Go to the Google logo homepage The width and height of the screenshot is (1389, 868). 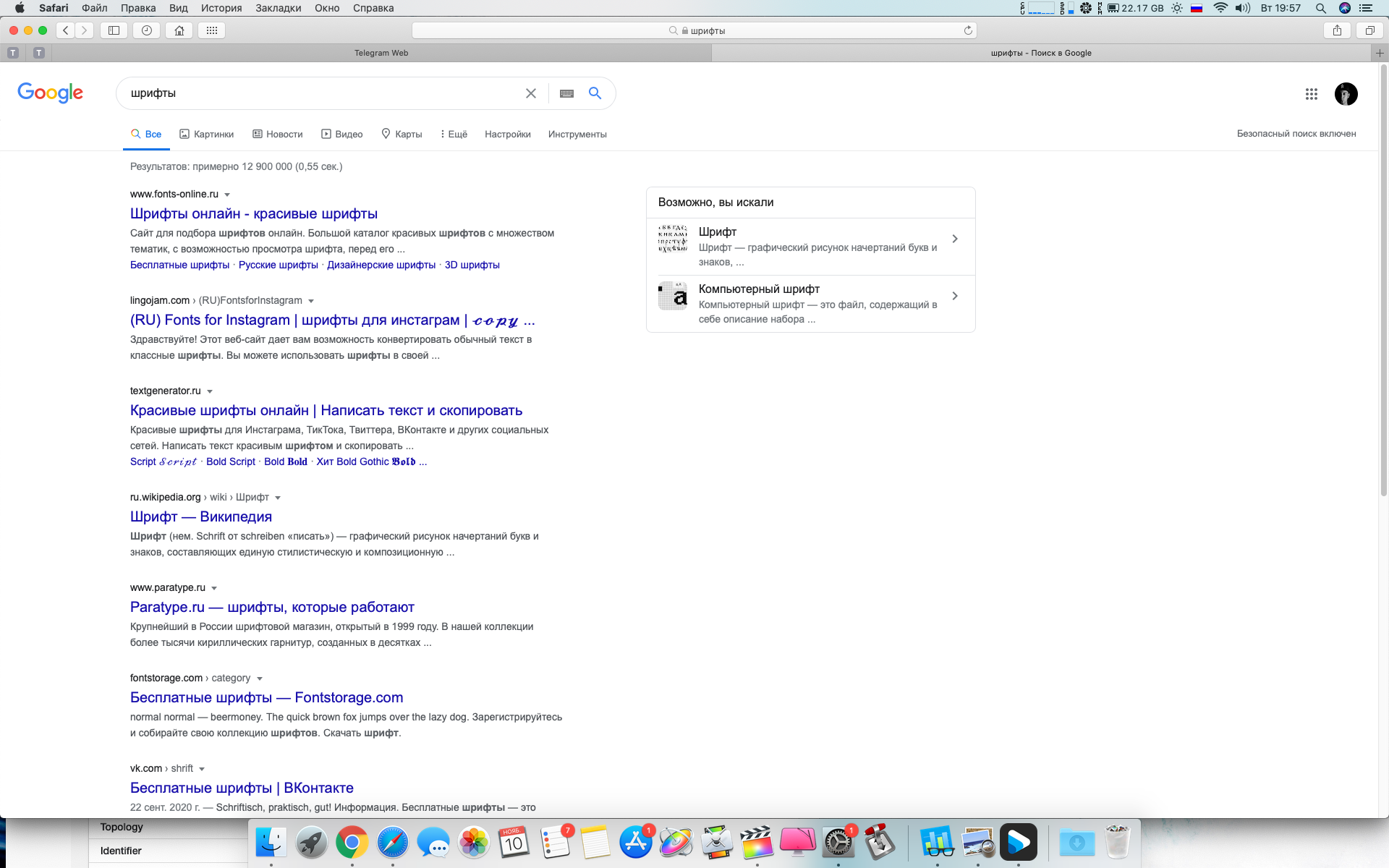coord(50,93)
